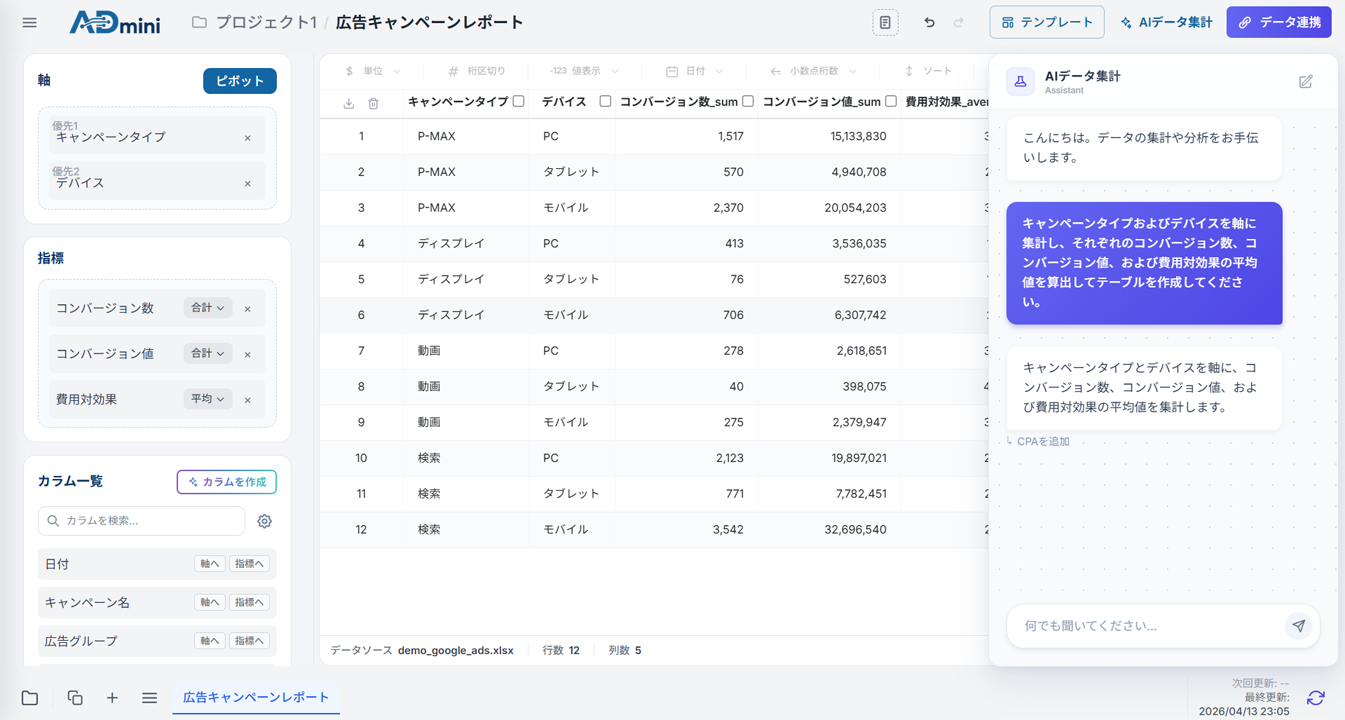Click the ディスプレイ cell in row 4
This screenshot has height=720, width=1345.
coord(451,244)
